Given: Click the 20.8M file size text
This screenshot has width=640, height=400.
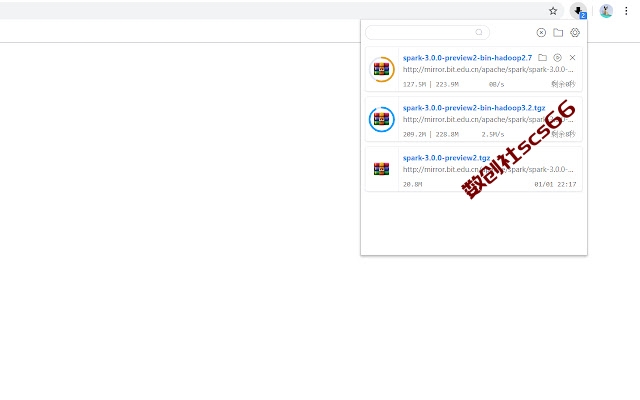Looking at the screenshot, I should 412,184.
